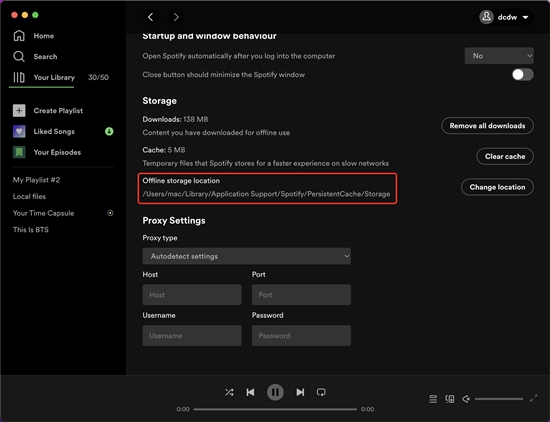Click the Port input field
Viewport: 550px width, 422px height.
[x=301, y=295]
